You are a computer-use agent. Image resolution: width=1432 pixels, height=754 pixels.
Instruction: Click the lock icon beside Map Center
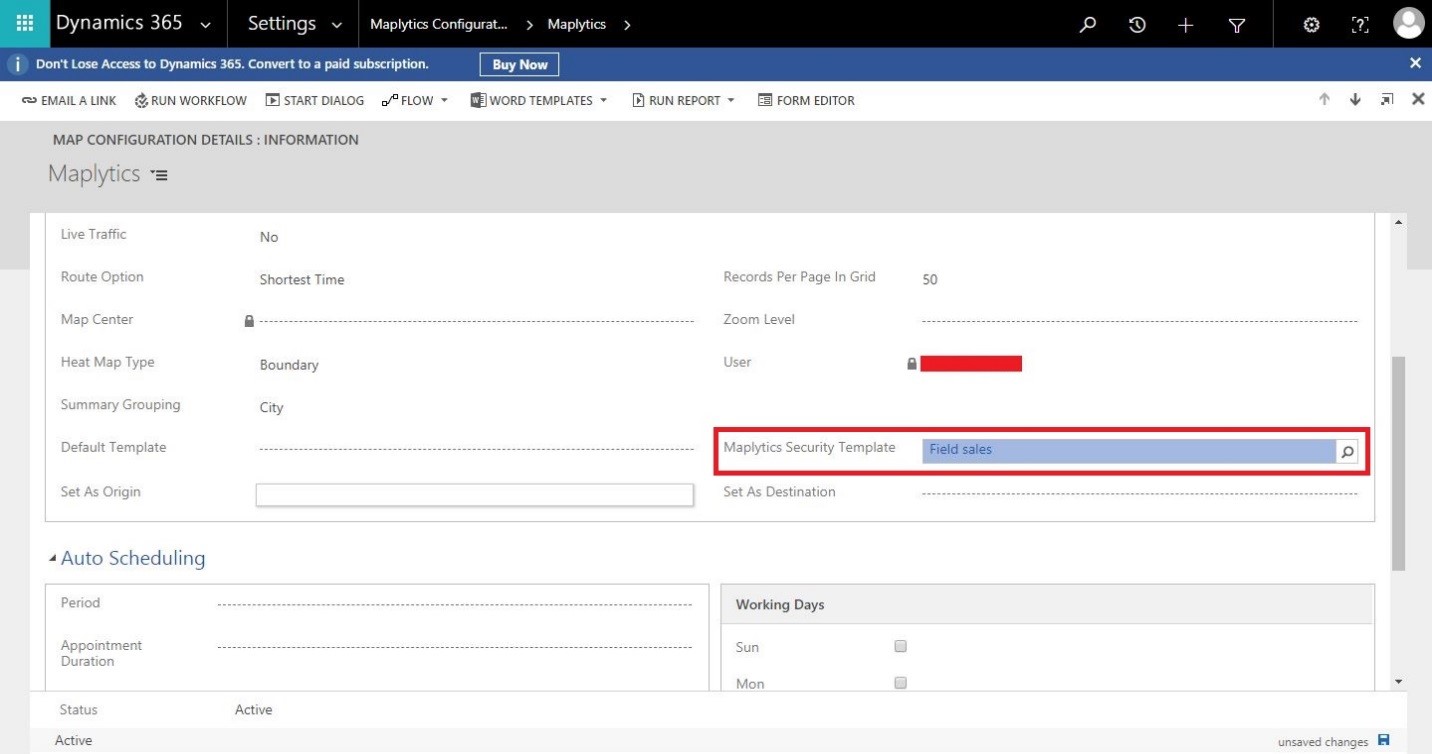coord(249,321)
